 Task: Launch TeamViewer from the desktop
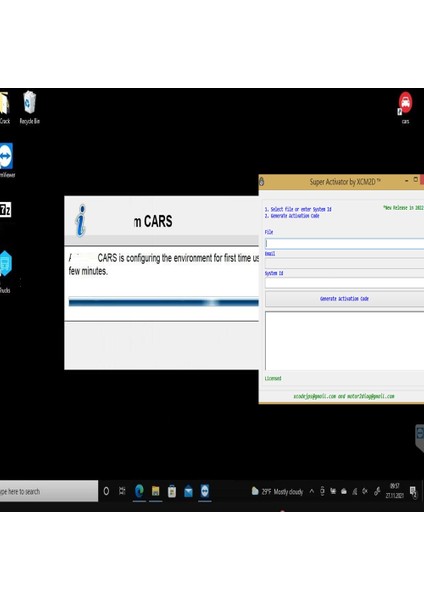point(7,160)
